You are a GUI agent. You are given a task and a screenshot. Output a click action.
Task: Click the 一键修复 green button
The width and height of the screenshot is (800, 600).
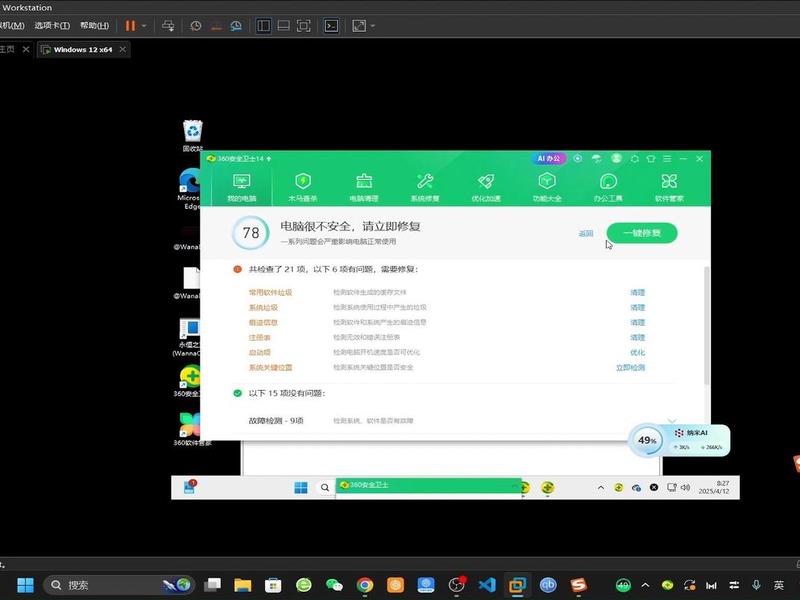click(642, 233)
